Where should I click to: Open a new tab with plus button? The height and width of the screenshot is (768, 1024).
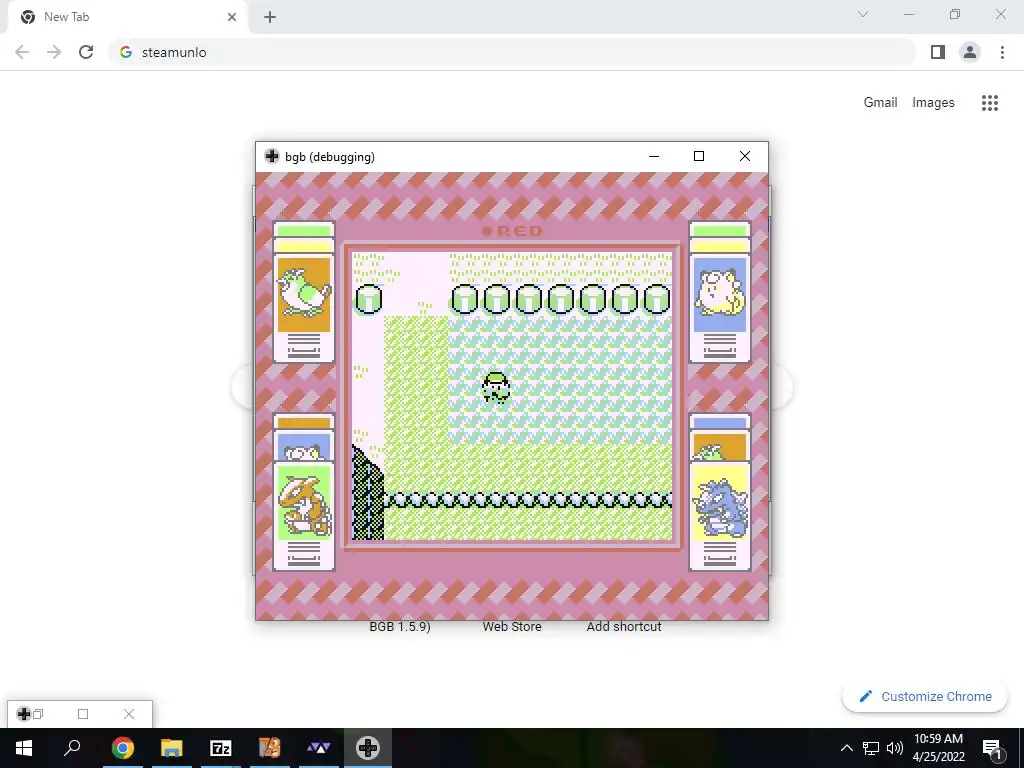(270, 17)
